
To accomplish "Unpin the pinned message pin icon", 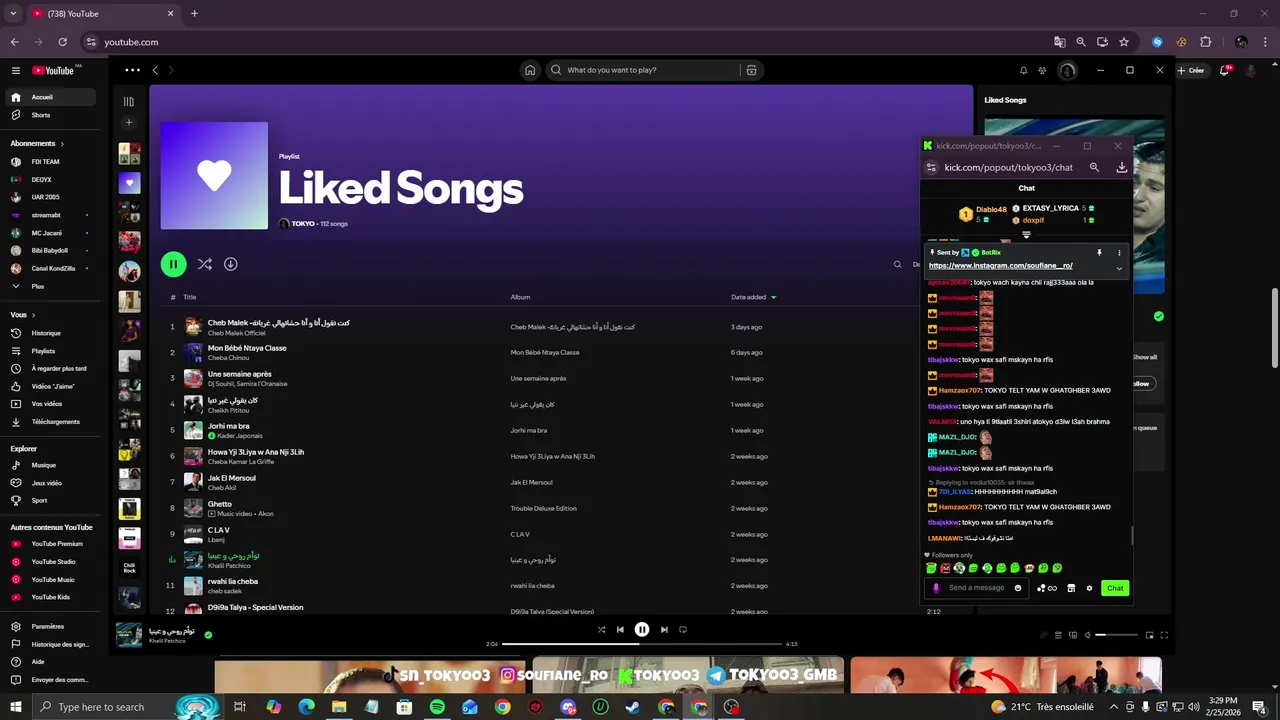I will click(1099, 253).
